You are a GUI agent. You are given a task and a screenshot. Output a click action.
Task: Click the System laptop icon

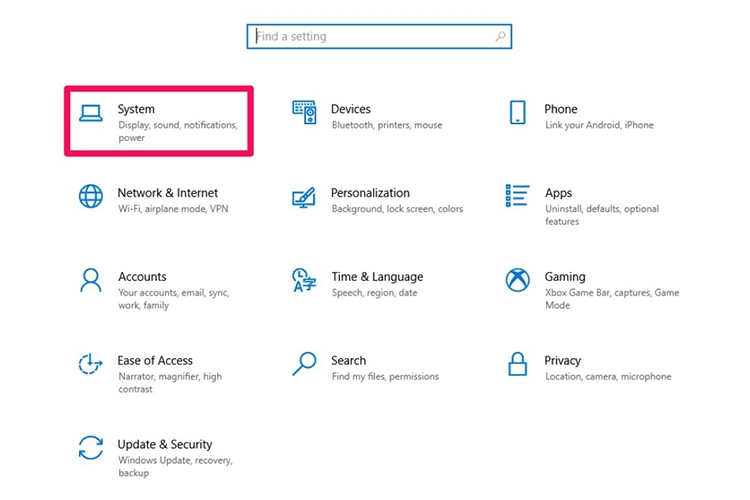click(x=91, y=113)
